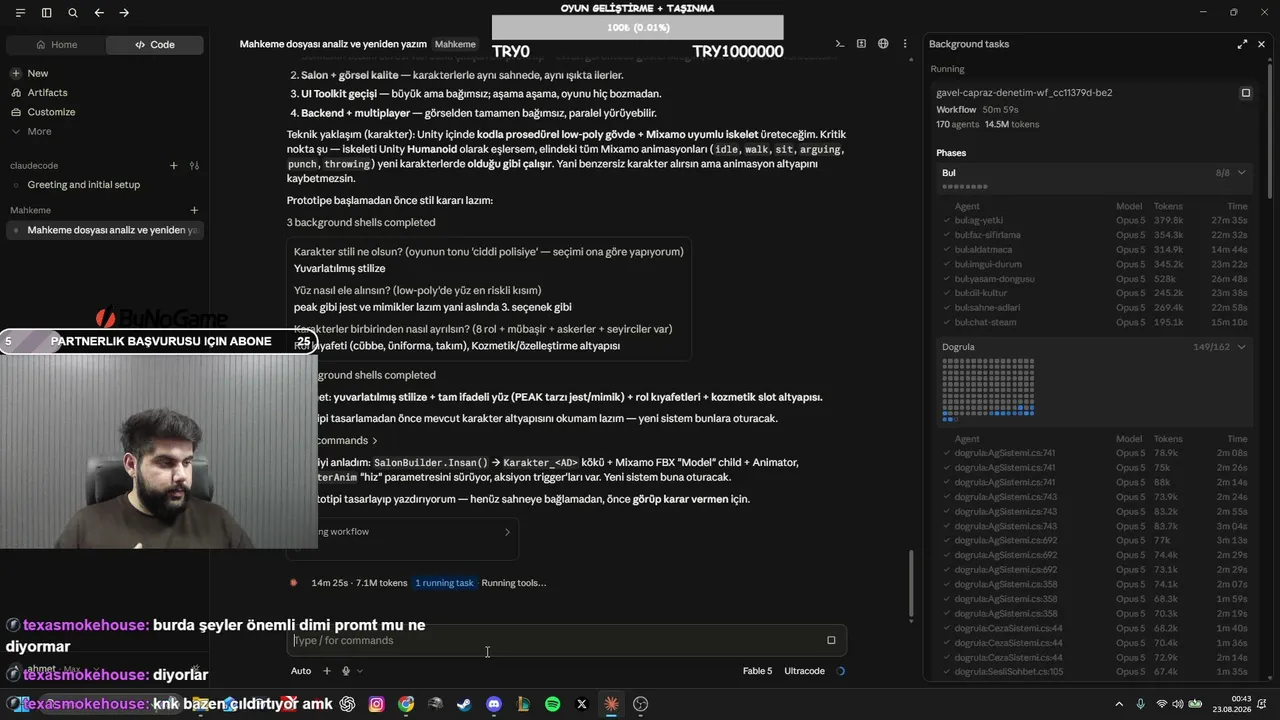Activate the microphone voice input

(x=346, y=671)
